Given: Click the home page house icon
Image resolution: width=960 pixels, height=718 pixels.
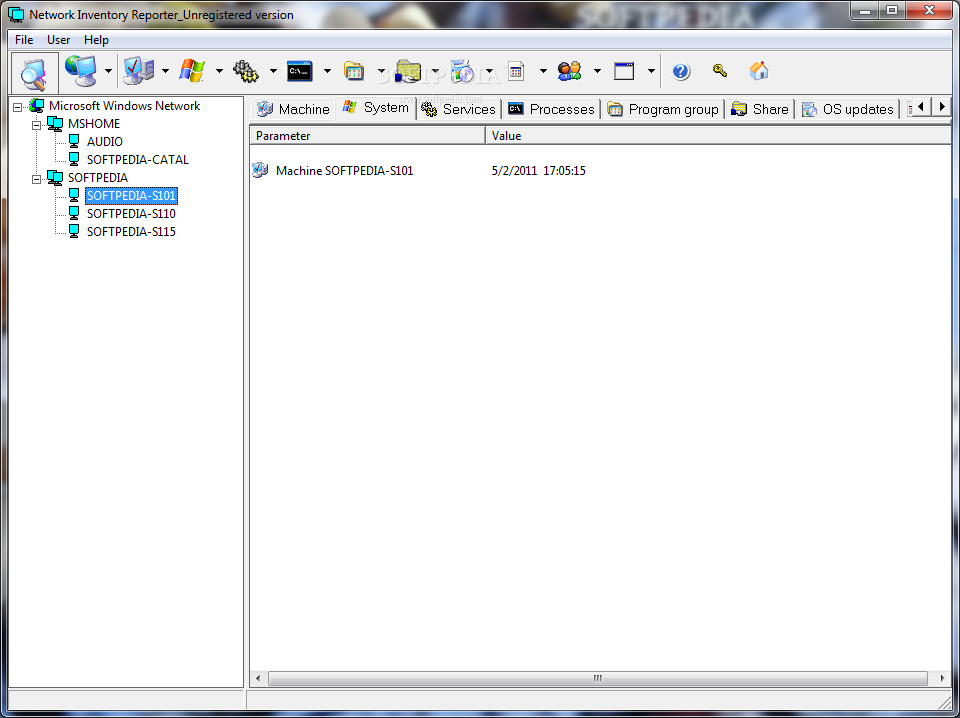Looking at the screenshot, I should pyautogui.click(x=759, y=70).
